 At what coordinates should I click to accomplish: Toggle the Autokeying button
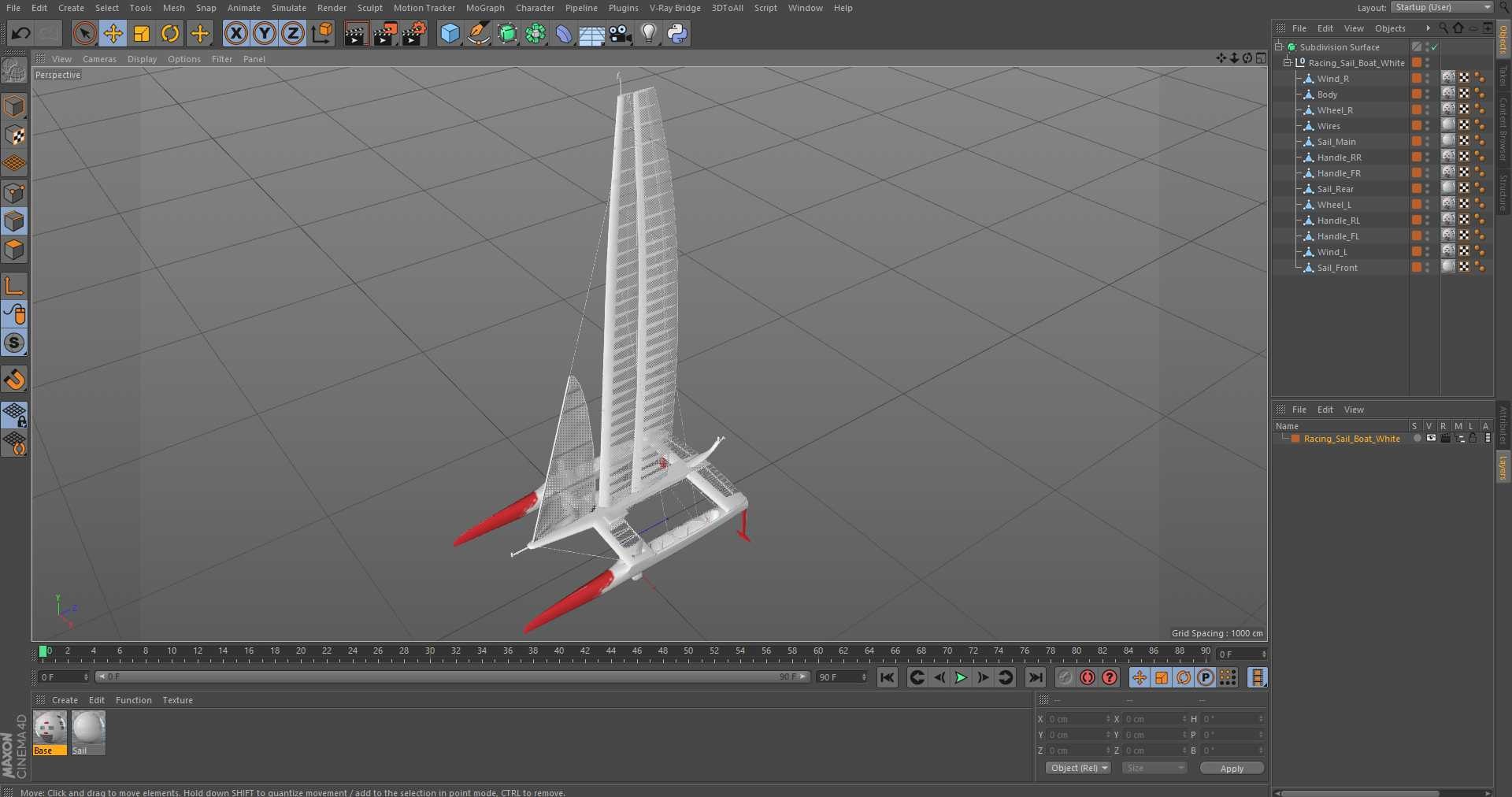1088,677
